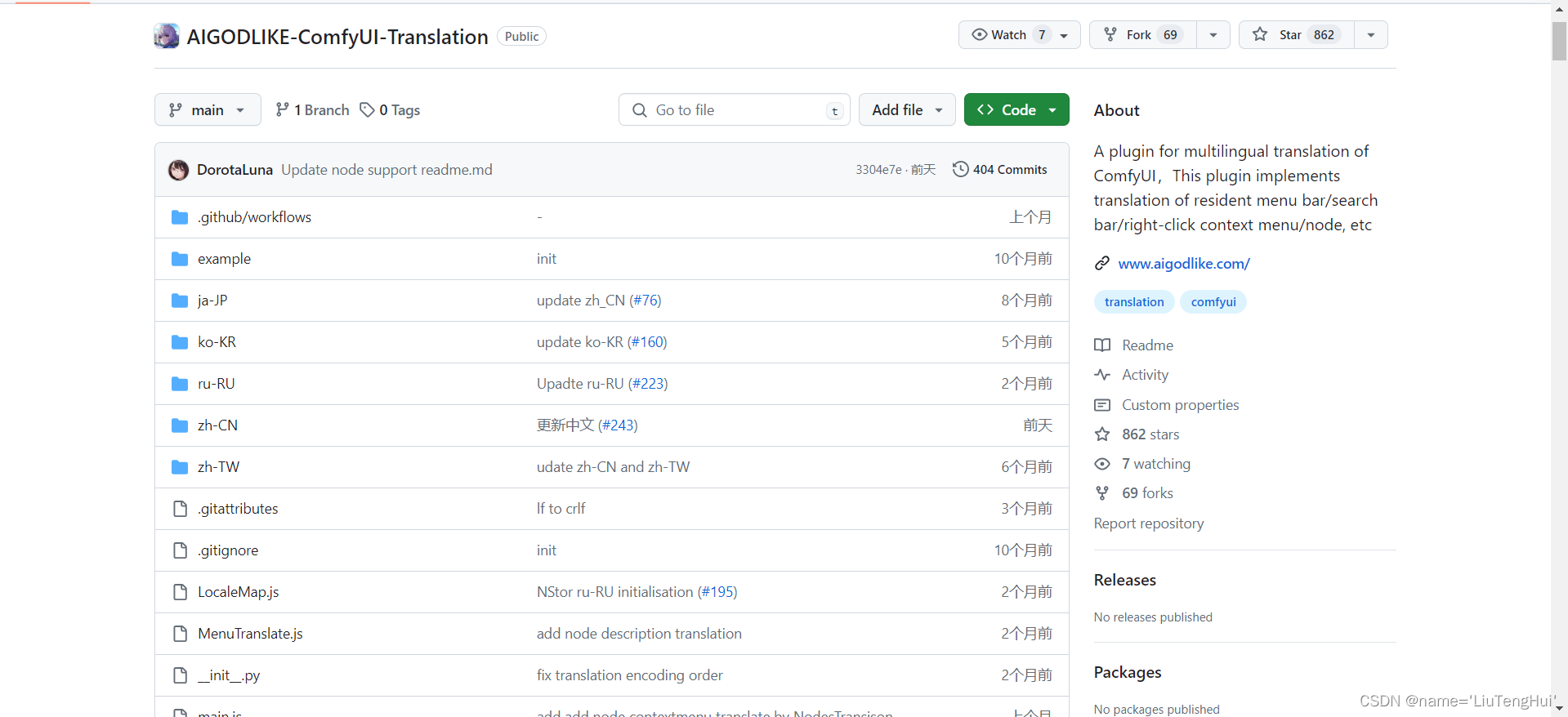
Task: Open pull request #195 link
Action: pos(717,592)
